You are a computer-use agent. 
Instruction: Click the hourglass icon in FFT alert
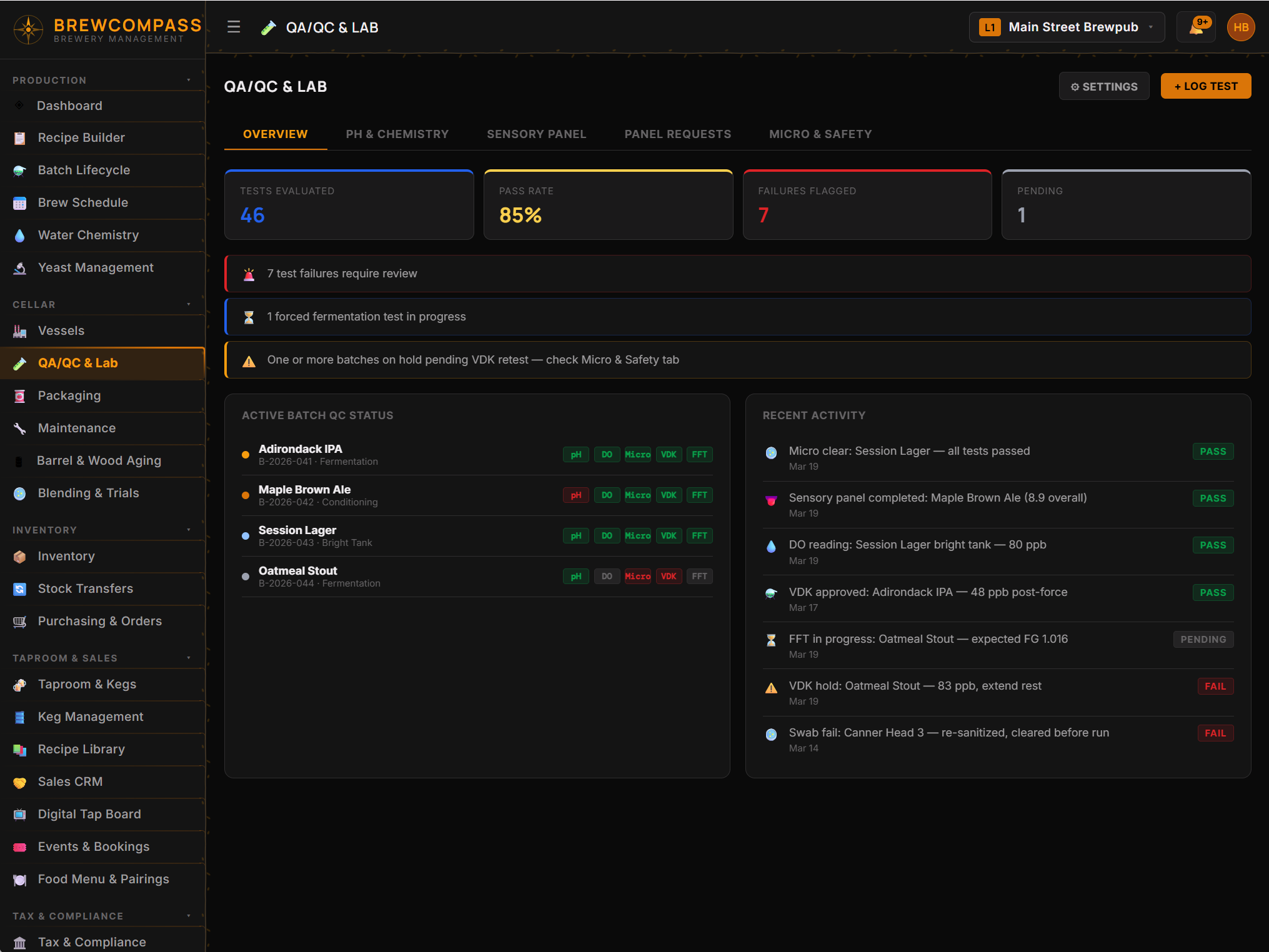(249, 317)
